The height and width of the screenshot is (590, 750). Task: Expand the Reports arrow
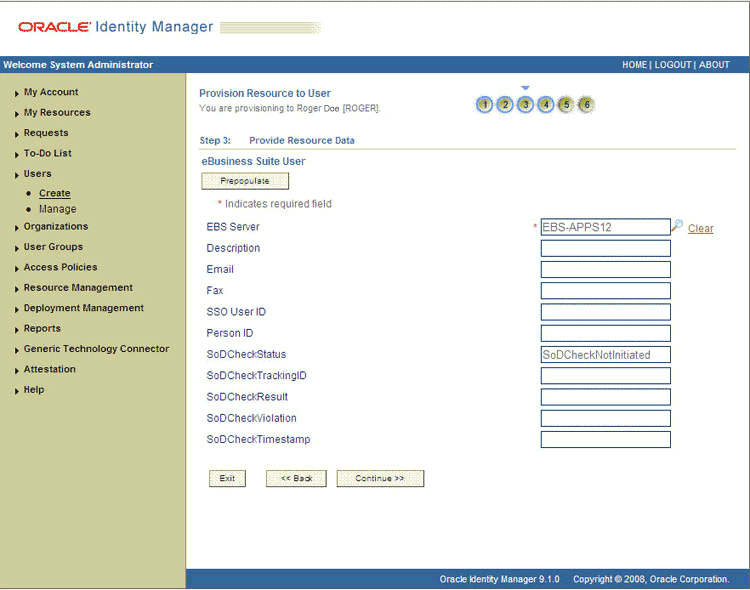click(17, 330)
